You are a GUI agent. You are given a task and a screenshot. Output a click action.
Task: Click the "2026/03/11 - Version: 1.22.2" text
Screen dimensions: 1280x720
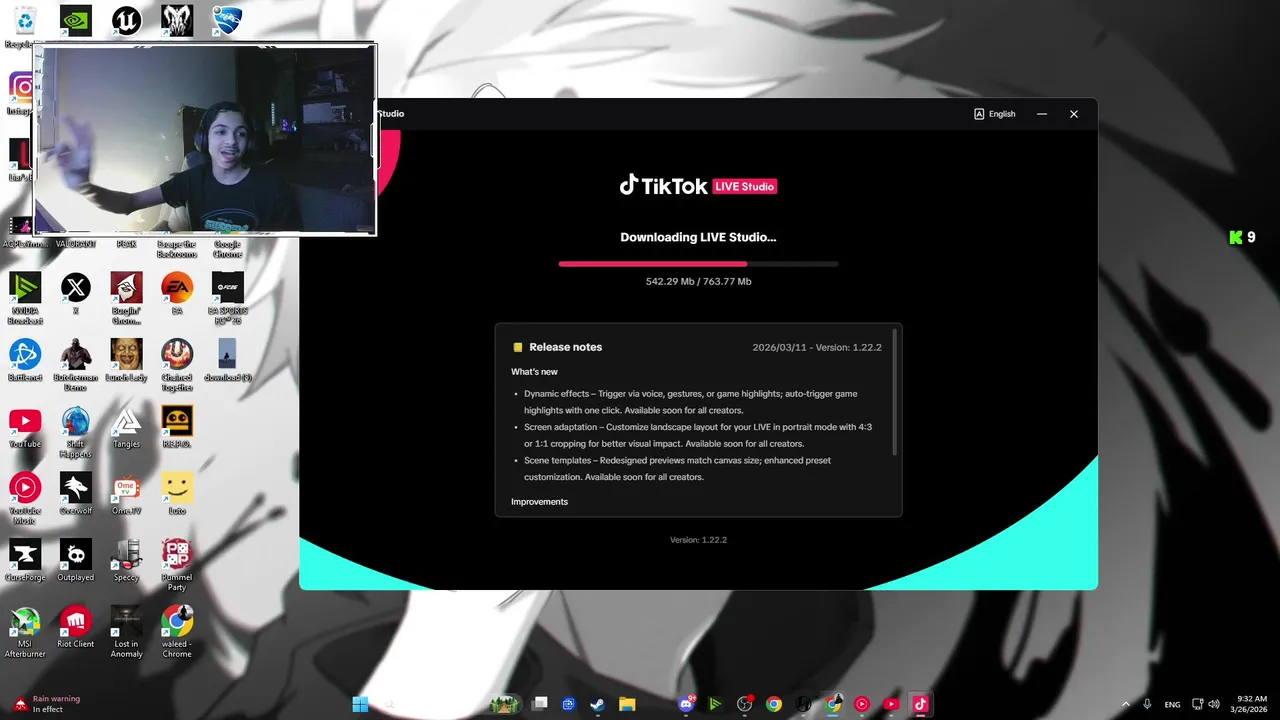click(817, 347)
